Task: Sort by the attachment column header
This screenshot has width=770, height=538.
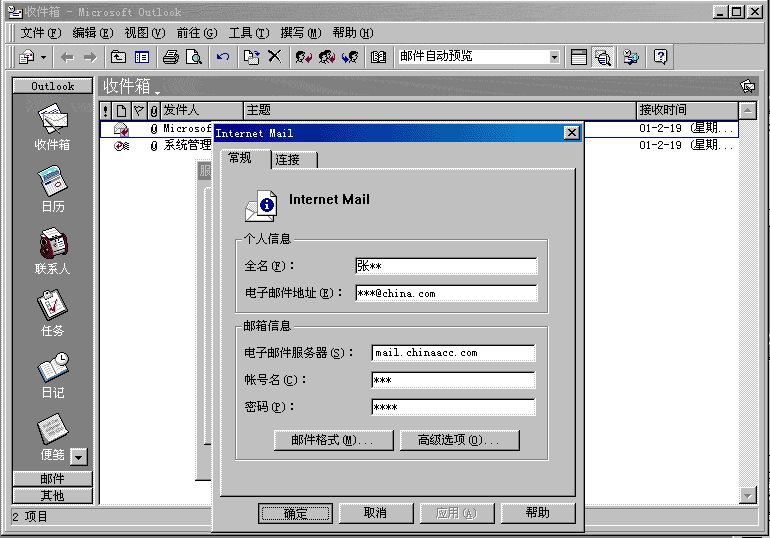Action: (154, 111)
